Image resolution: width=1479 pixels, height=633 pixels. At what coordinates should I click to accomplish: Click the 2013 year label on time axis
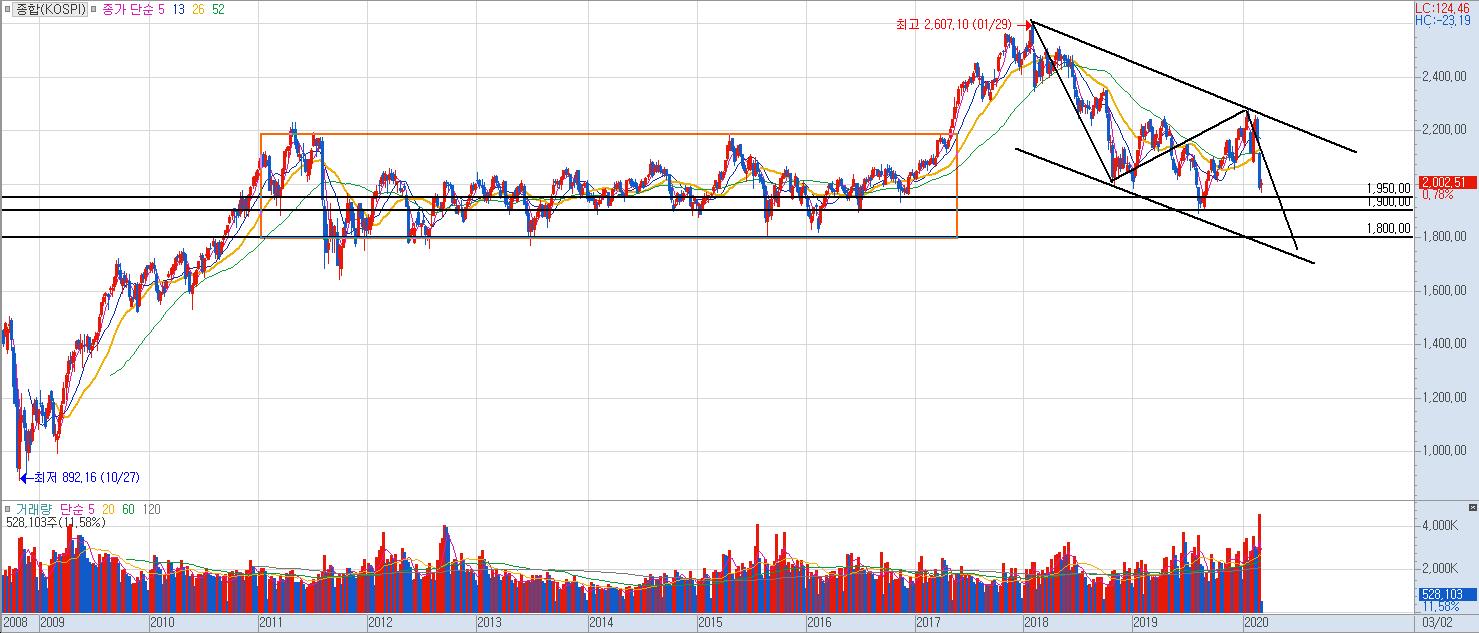tap(490, 623)
